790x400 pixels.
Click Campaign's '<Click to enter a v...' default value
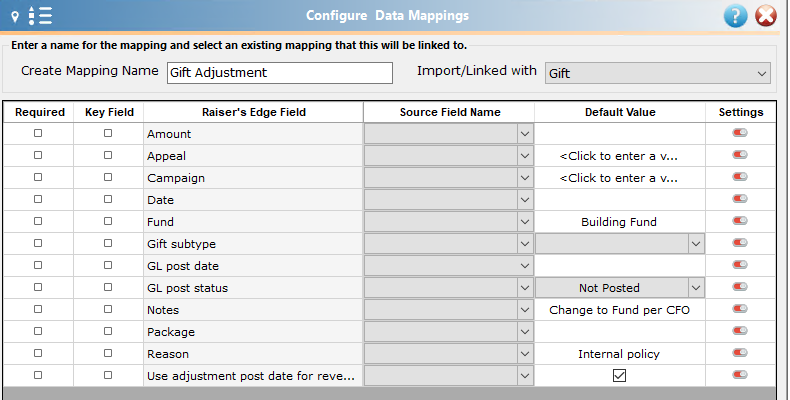tap(619, 178)
